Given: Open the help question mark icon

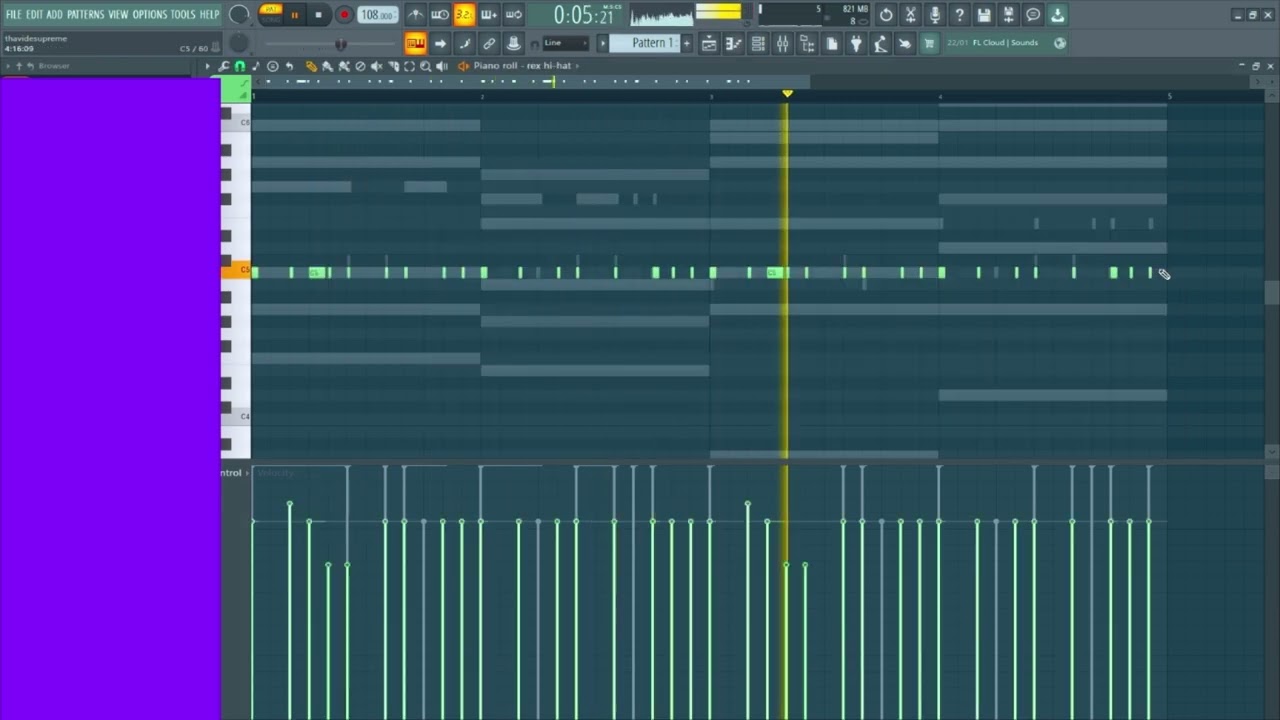Looking at the screenshot, I should [959, 15].
